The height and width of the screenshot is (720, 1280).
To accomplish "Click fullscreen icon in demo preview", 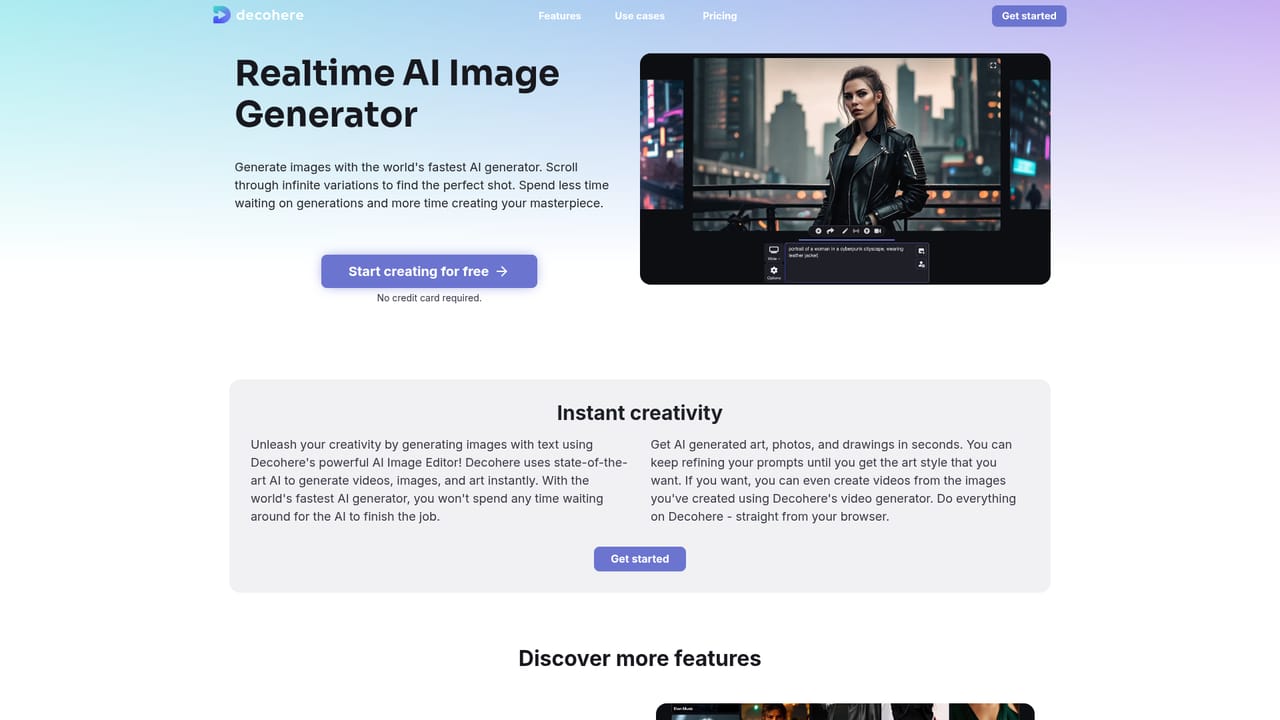I will tap(993, 65).
